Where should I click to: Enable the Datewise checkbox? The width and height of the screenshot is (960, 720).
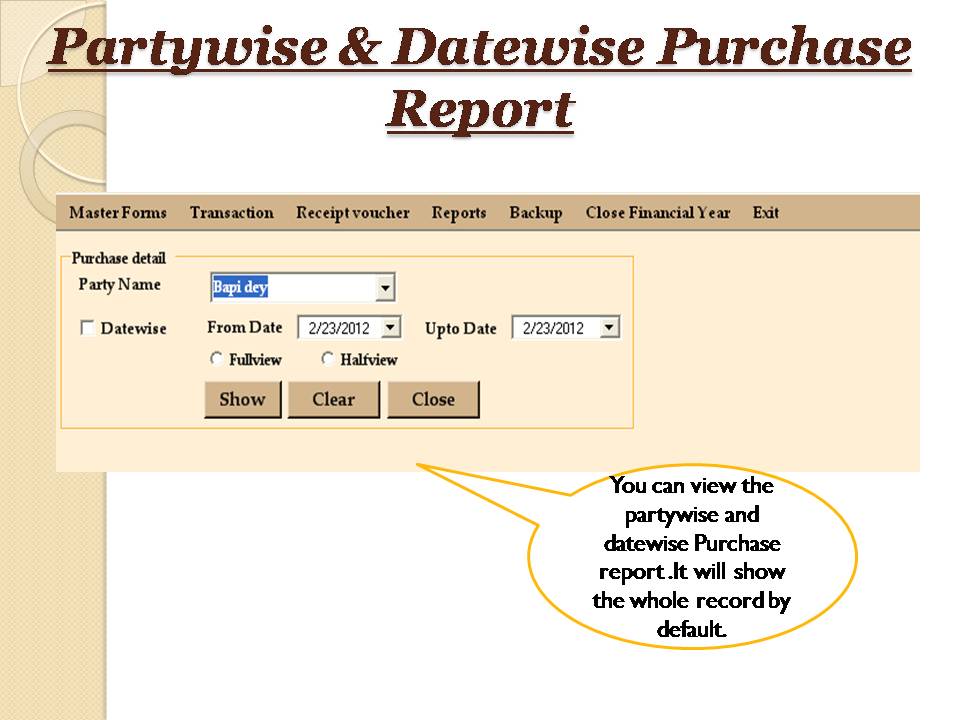pyautogui.click(x=88, y=328)
